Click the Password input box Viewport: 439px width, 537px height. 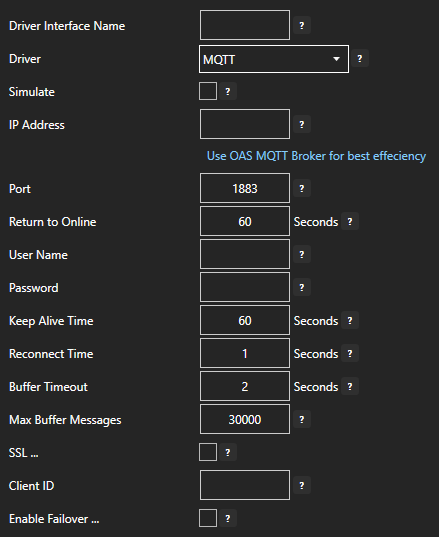245,287
